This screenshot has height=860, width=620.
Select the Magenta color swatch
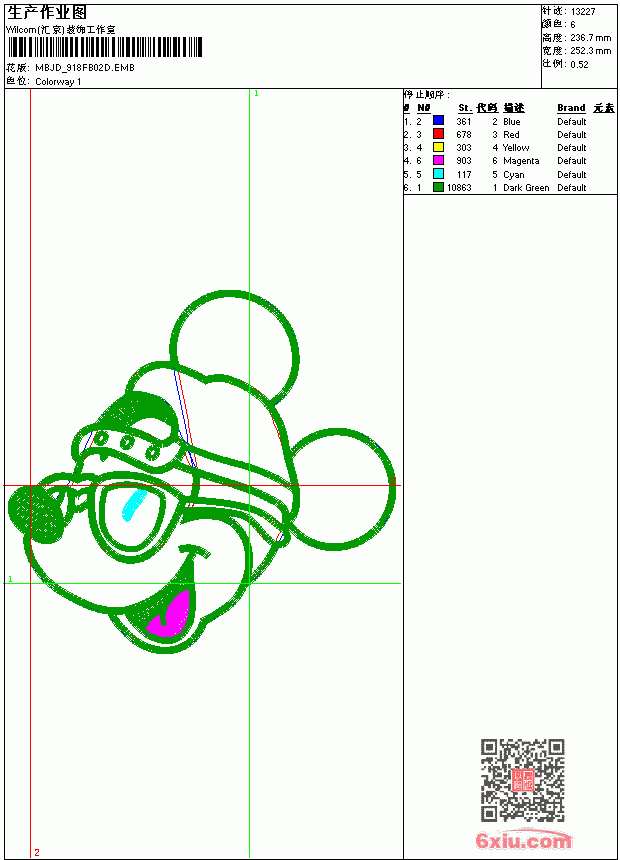[x=438, y=160]
